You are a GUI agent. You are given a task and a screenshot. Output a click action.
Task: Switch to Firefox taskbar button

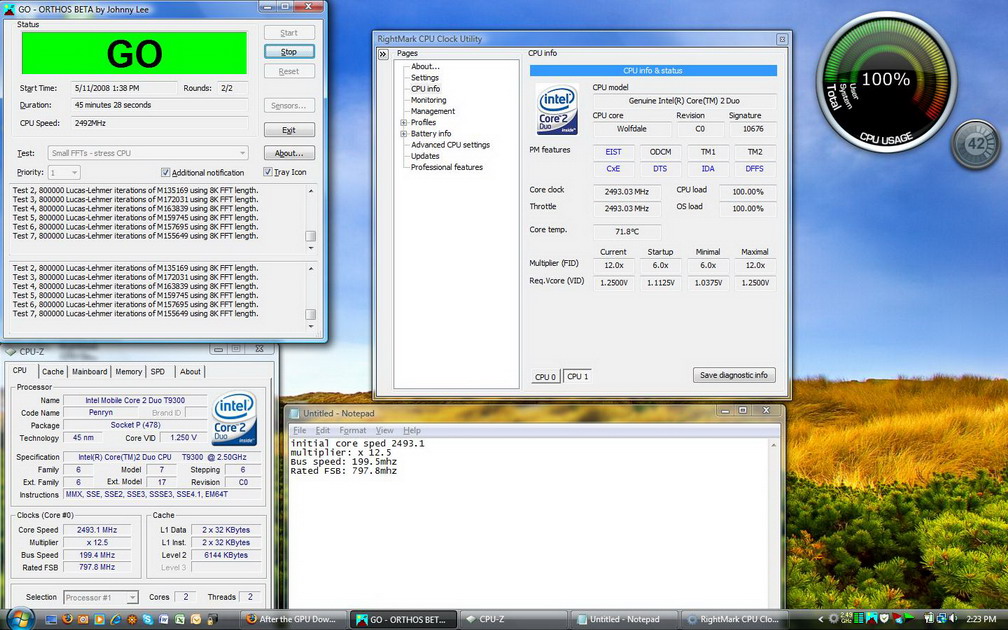click(x=294, y=619)
